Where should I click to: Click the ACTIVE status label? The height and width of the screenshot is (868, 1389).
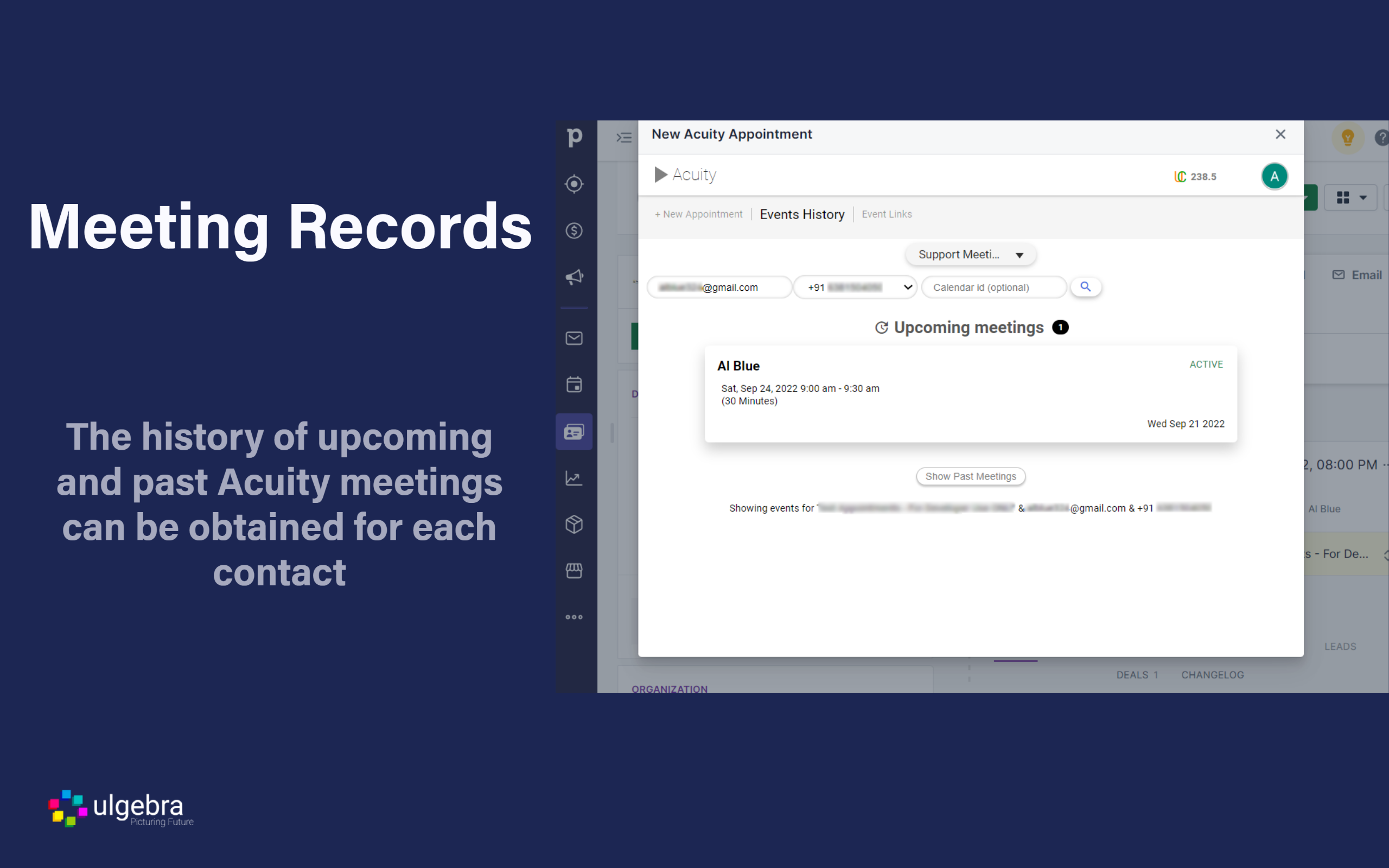coord(1206,365)
